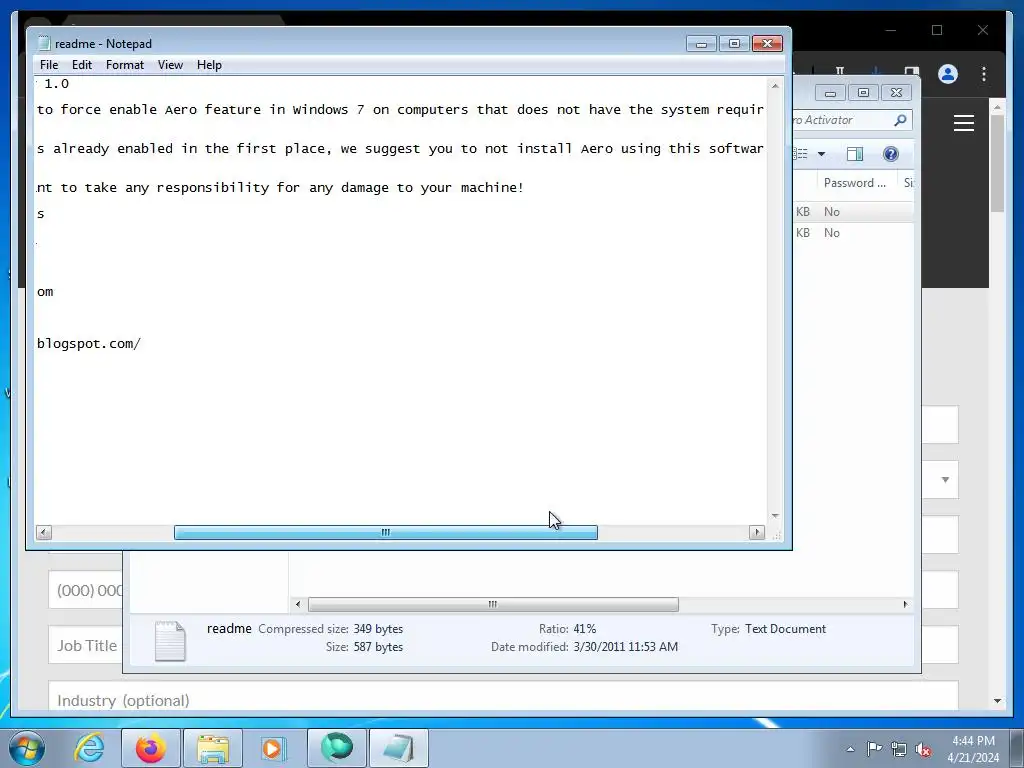Minimize the Explorer window behind Notepad

(830, 93)
